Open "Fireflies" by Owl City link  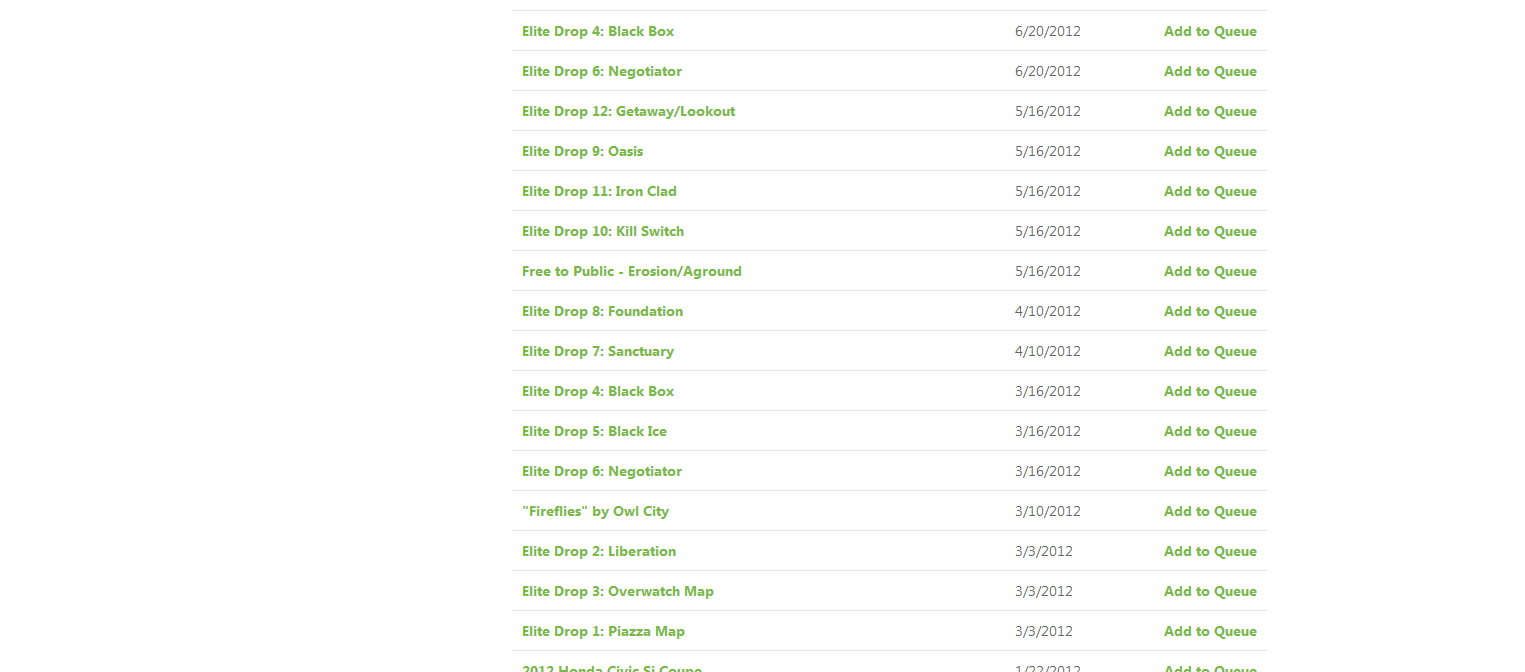pos(595,511)
